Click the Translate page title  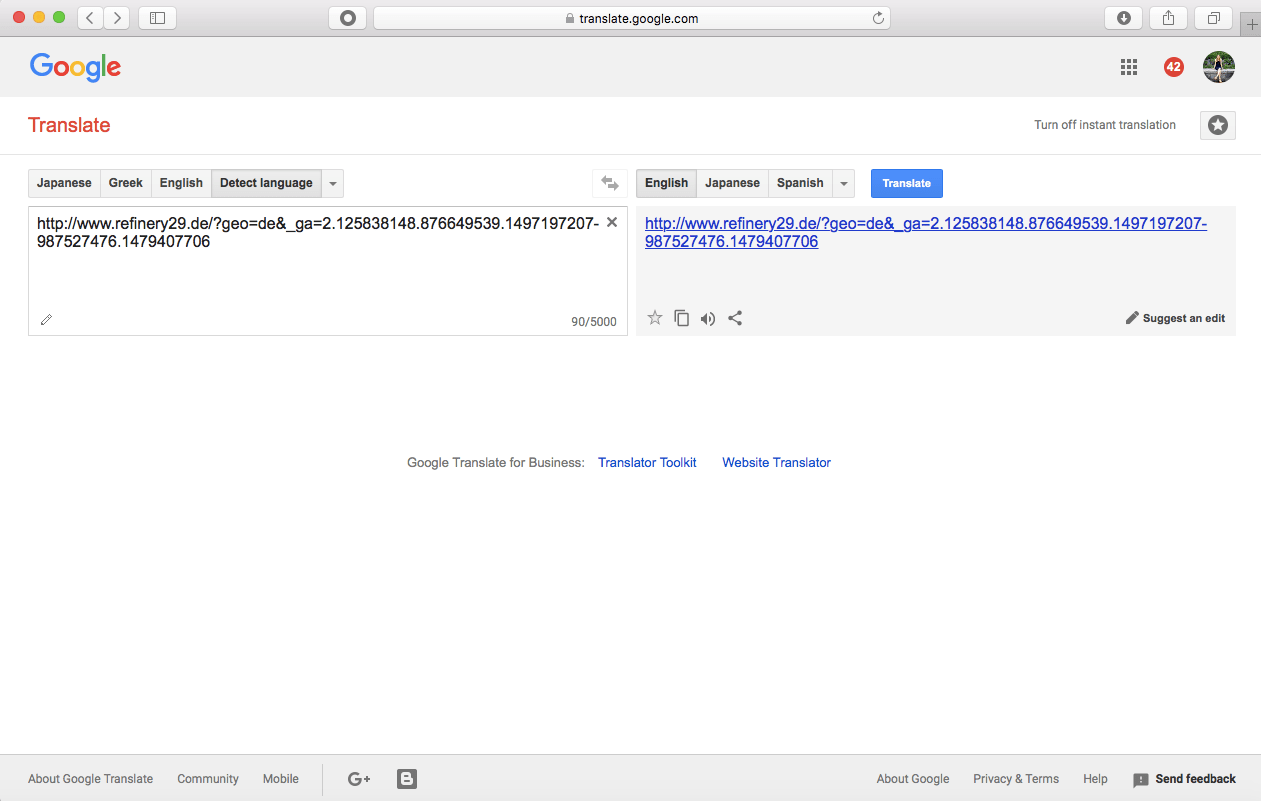[69, 125]
